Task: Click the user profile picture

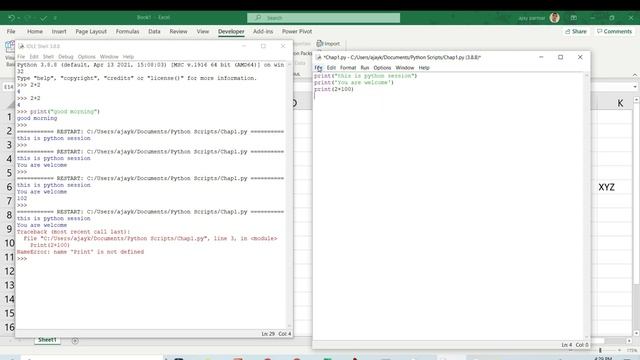Action: tap(554, 18)
